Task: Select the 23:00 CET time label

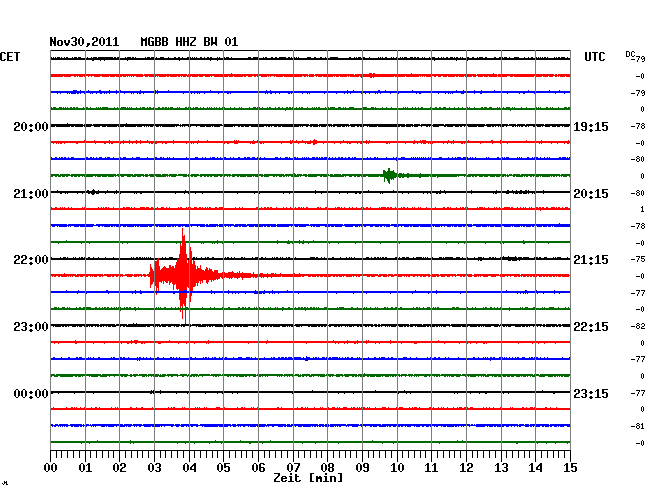Action: tap(31, 327)
